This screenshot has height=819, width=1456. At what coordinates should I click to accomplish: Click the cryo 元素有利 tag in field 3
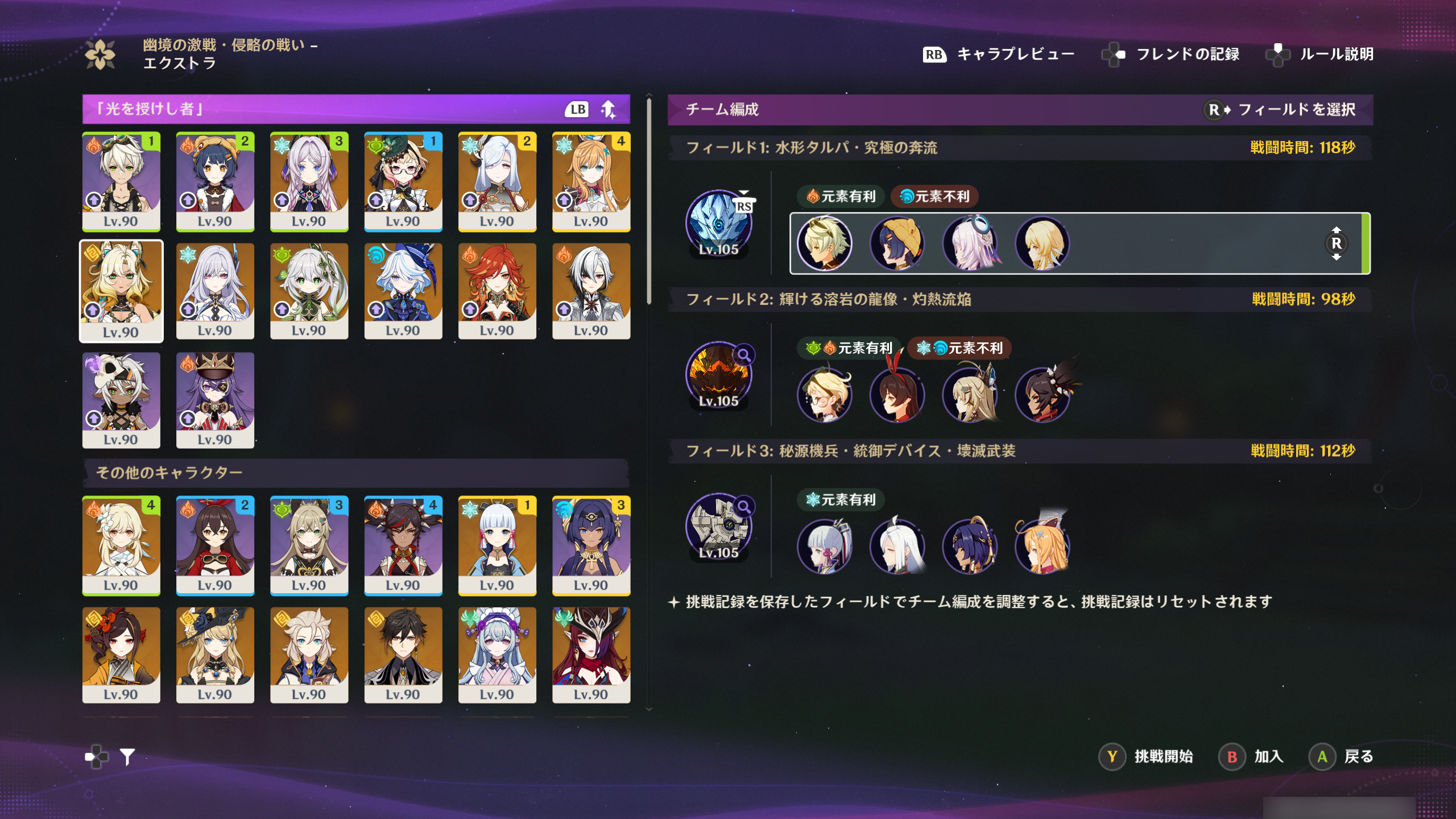(x=841, y=499)
